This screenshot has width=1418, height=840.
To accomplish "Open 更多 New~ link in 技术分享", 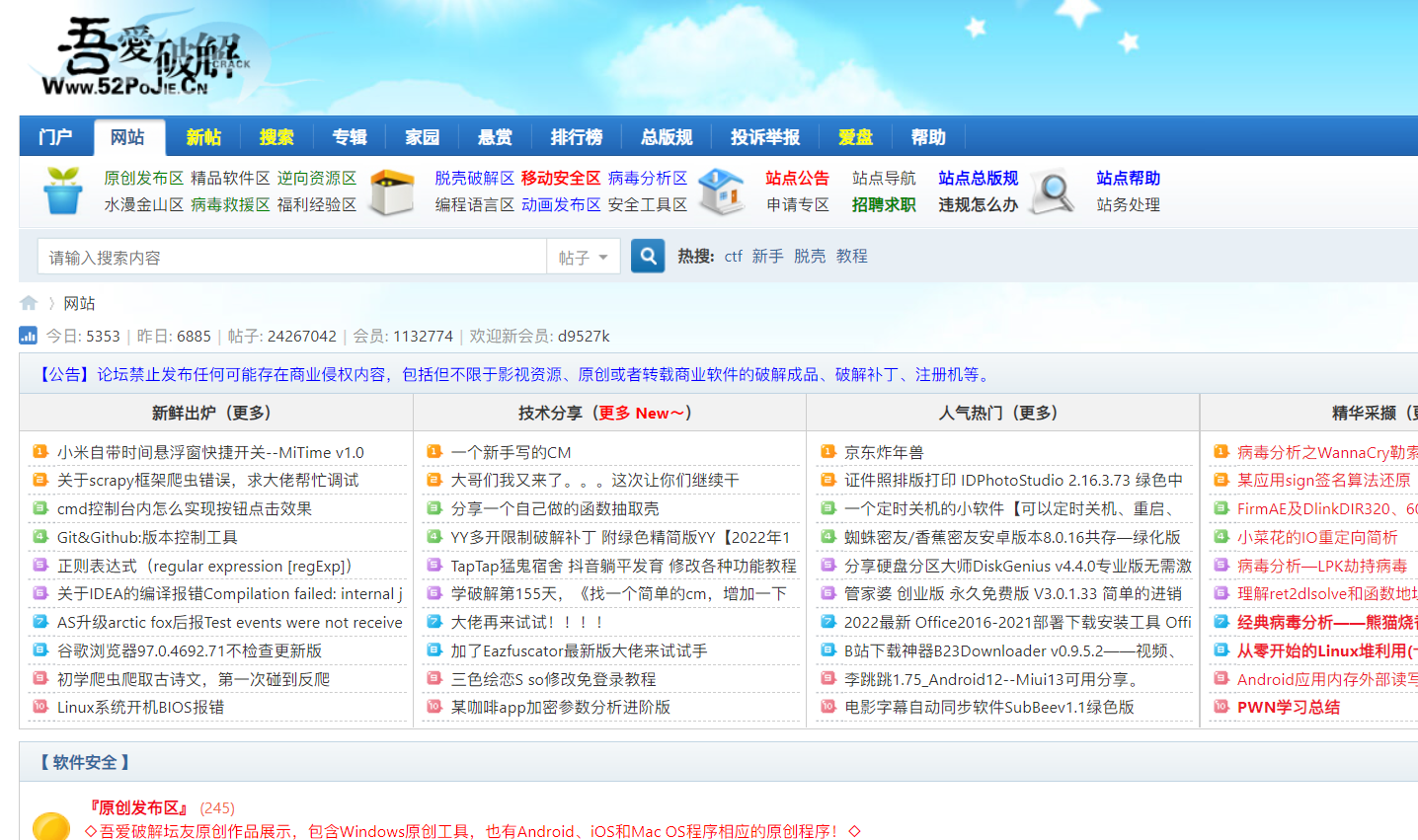I will pos(641,413).
